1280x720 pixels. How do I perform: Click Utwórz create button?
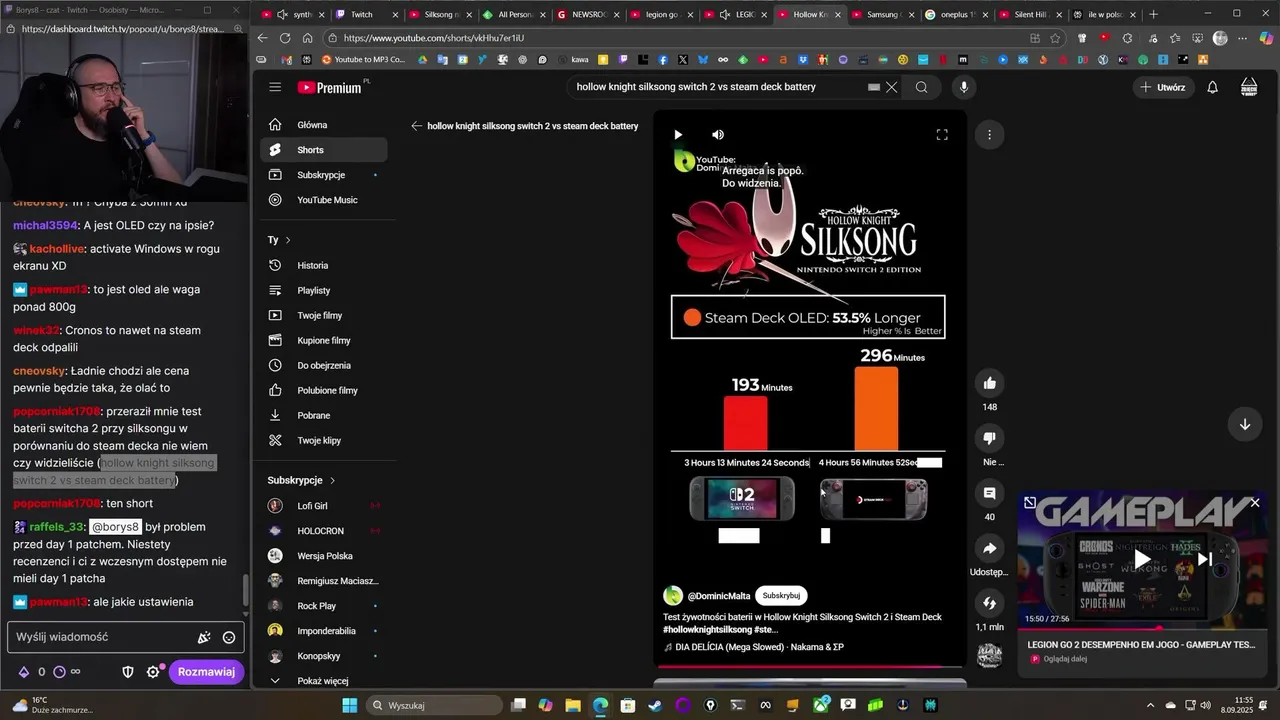(x=1161, y=87)
